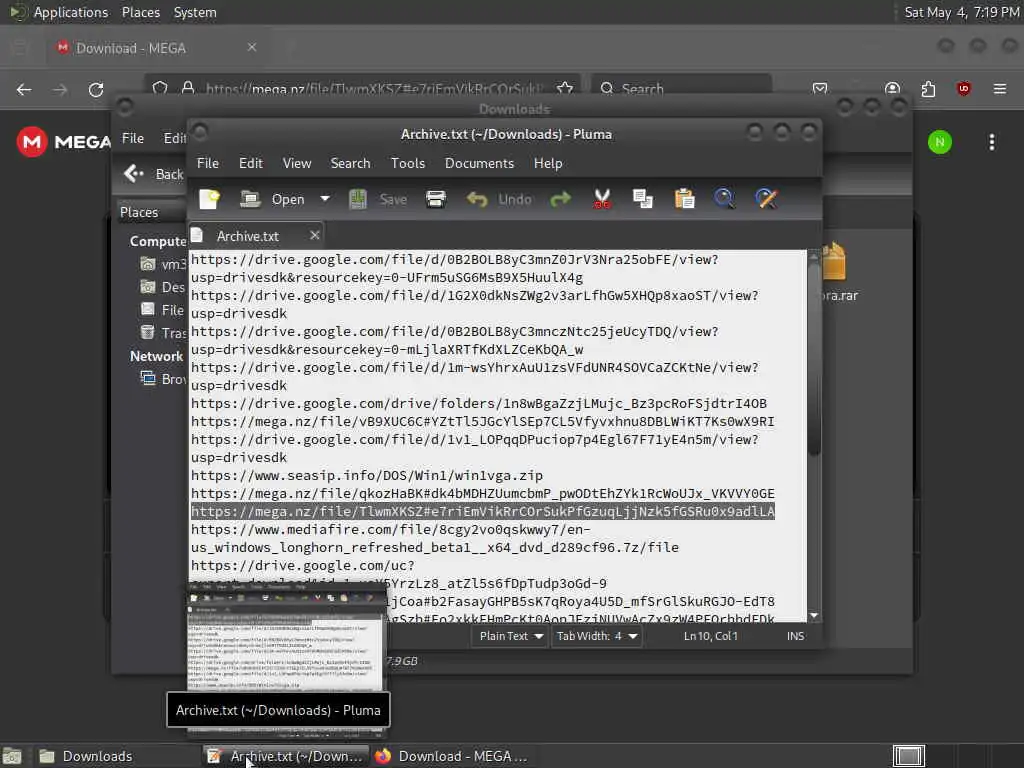Click the mediafire.com longhorn link line
Viewport: 1024px width, 768px height.
coord(434,539)
